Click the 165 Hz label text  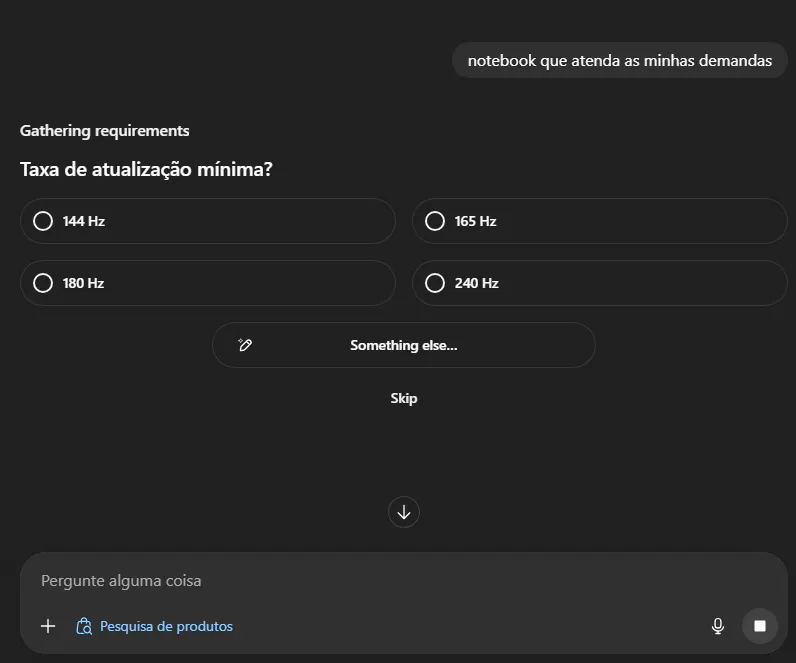(475, 221)
